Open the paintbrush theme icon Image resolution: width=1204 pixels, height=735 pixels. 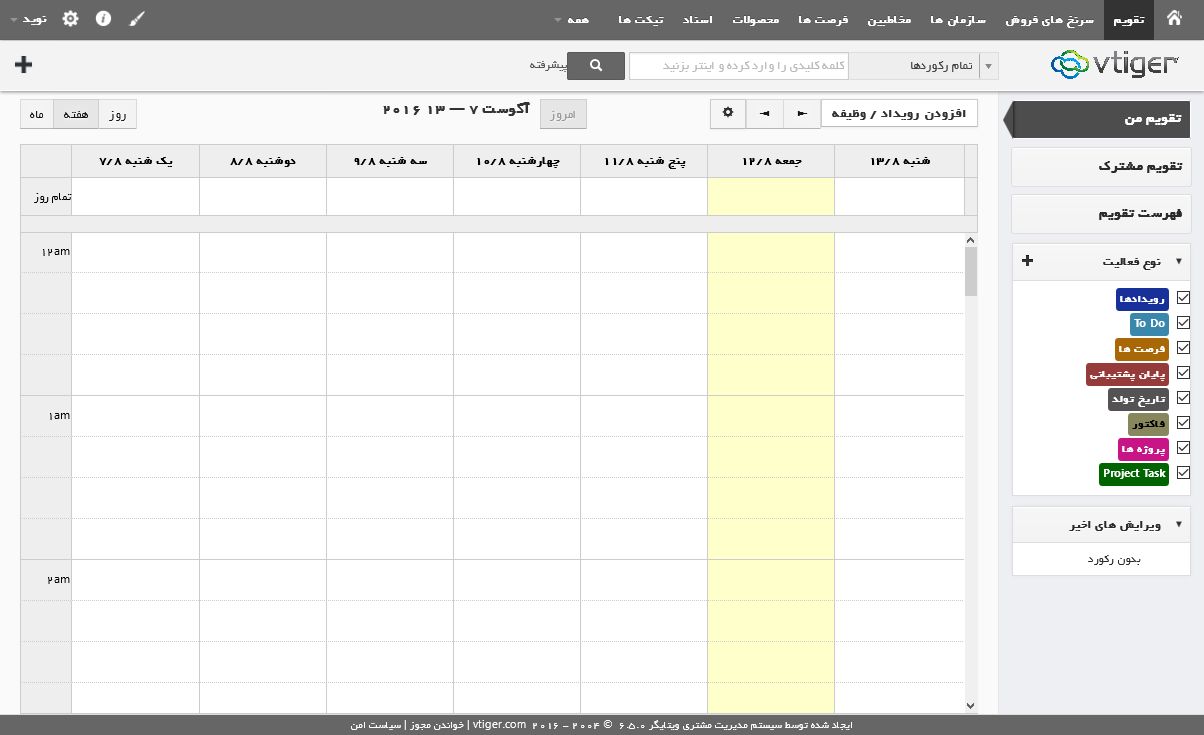[x=137, y=19]
